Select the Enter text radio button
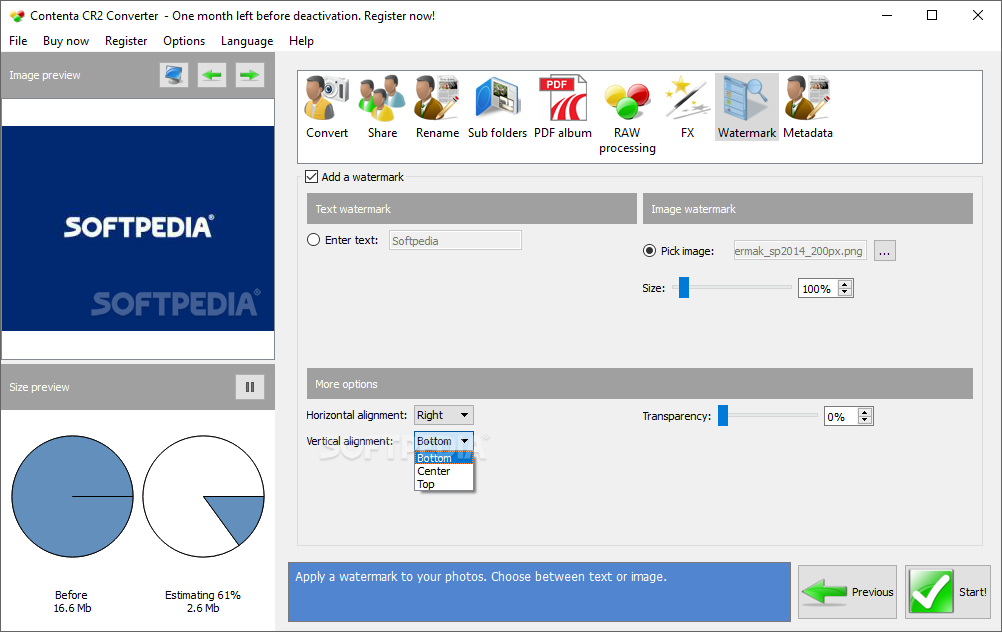1002x632 pixels. tap(313, 240)
